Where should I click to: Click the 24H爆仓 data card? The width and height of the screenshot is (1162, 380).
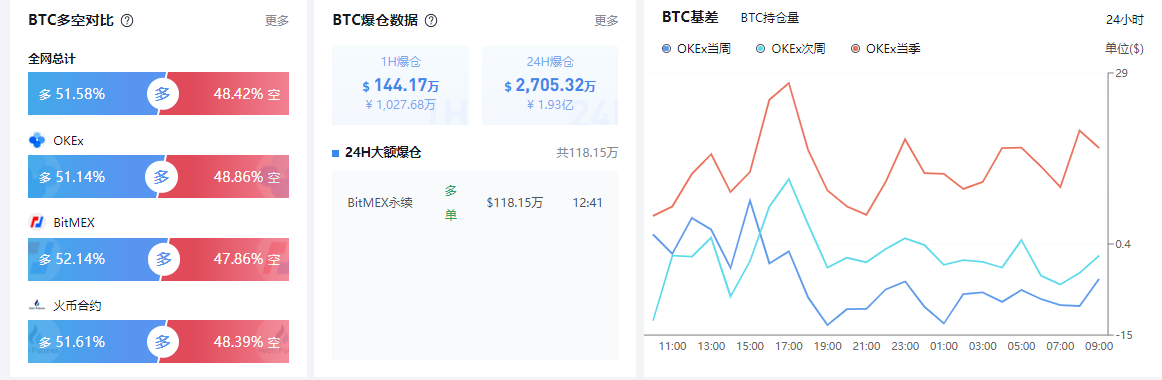click(x=550, y=85)
